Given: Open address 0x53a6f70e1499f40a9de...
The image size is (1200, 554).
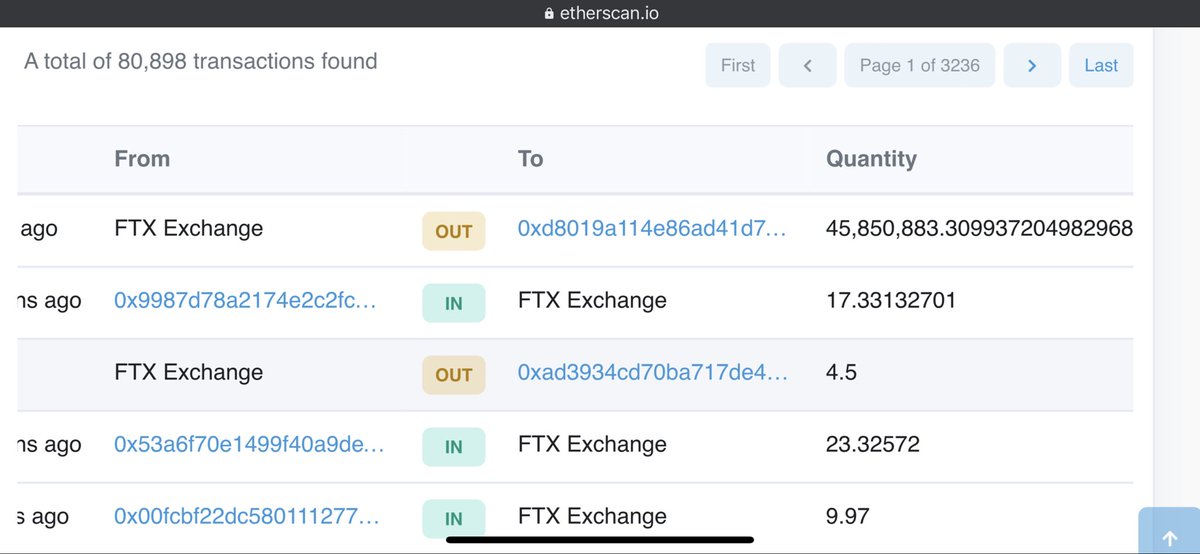Looking at the screenshot, I should [x=249, y=445].
